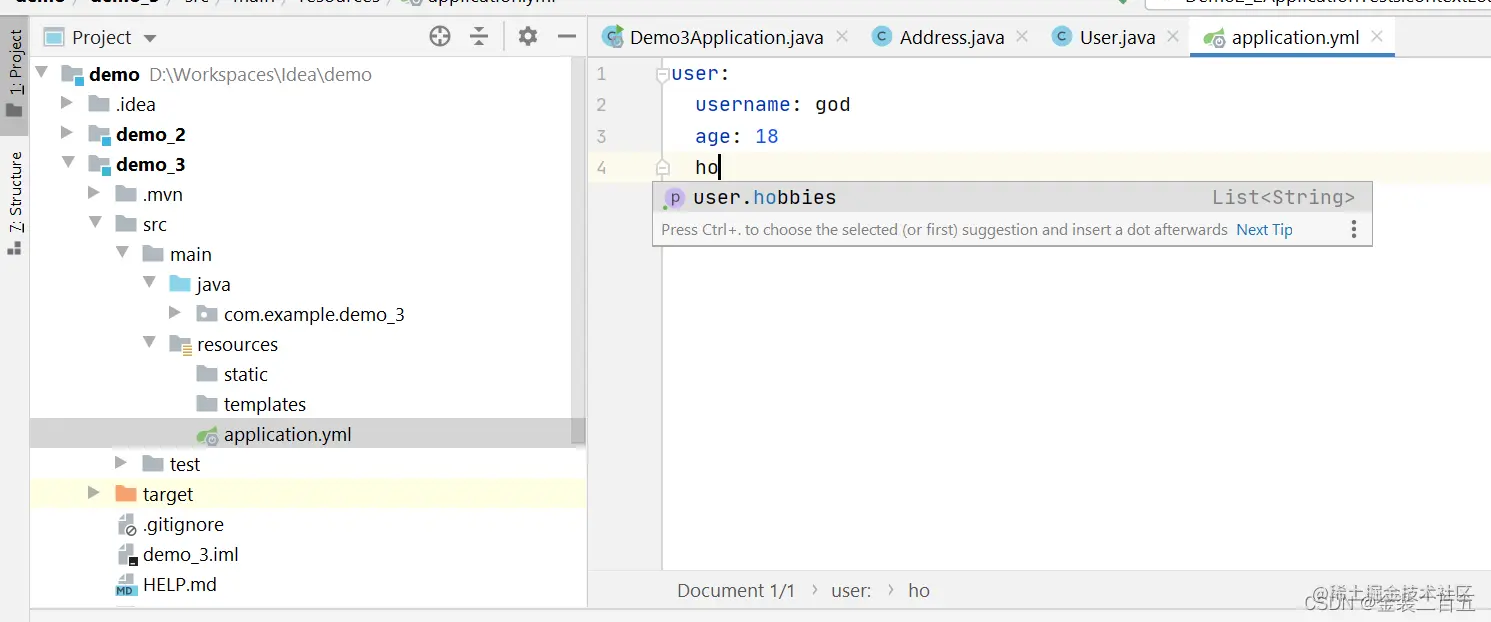Screen dimensions: 1491x622
Task: Click the class icon on User.java tab
Action: click(1062, 37)
